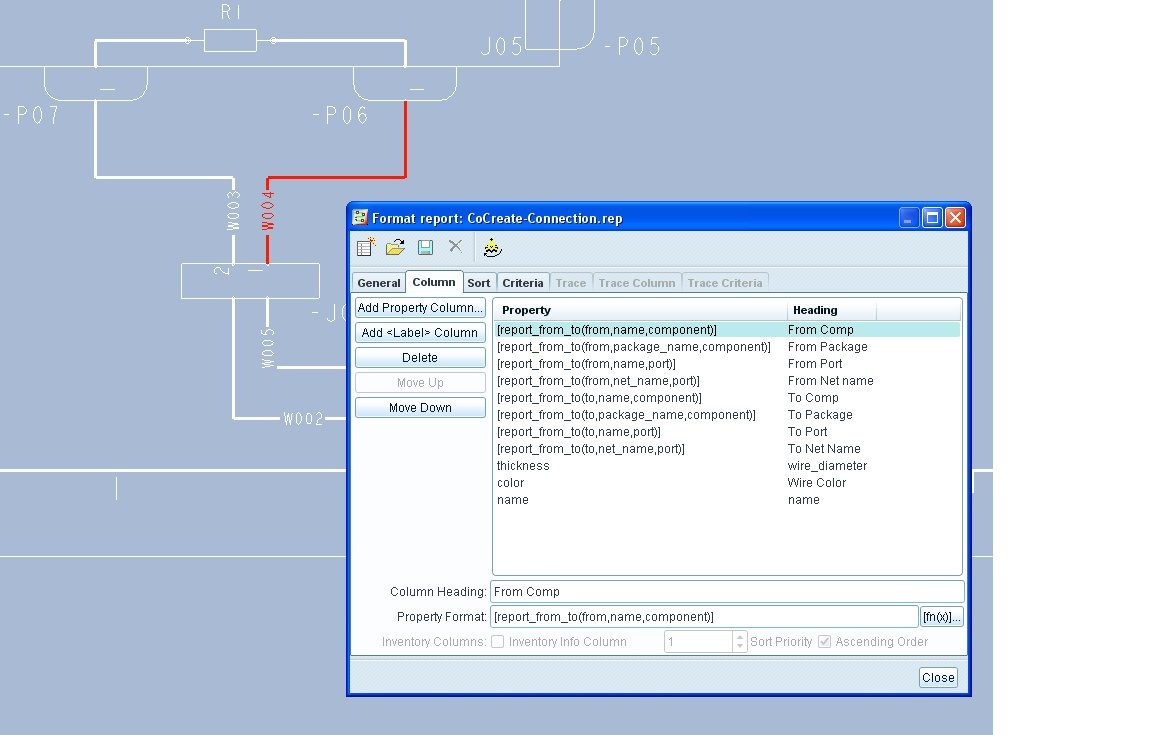Click the grey X delete icon in toolbar
Viewport: 1152px width, 735px height.
(x=456, y=246)
